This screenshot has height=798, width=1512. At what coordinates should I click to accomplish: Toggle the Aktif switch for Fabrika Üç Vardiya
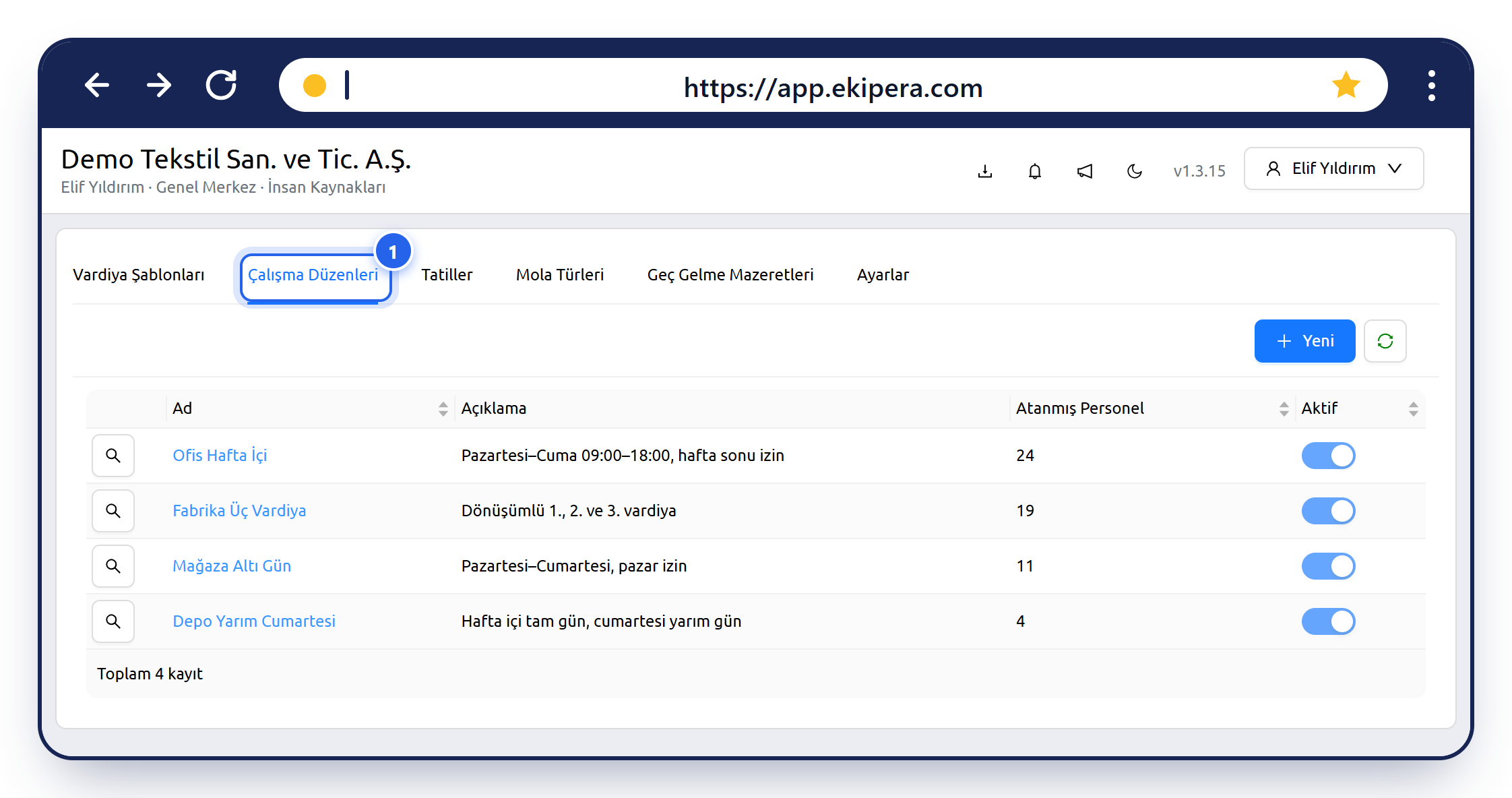1328,511
